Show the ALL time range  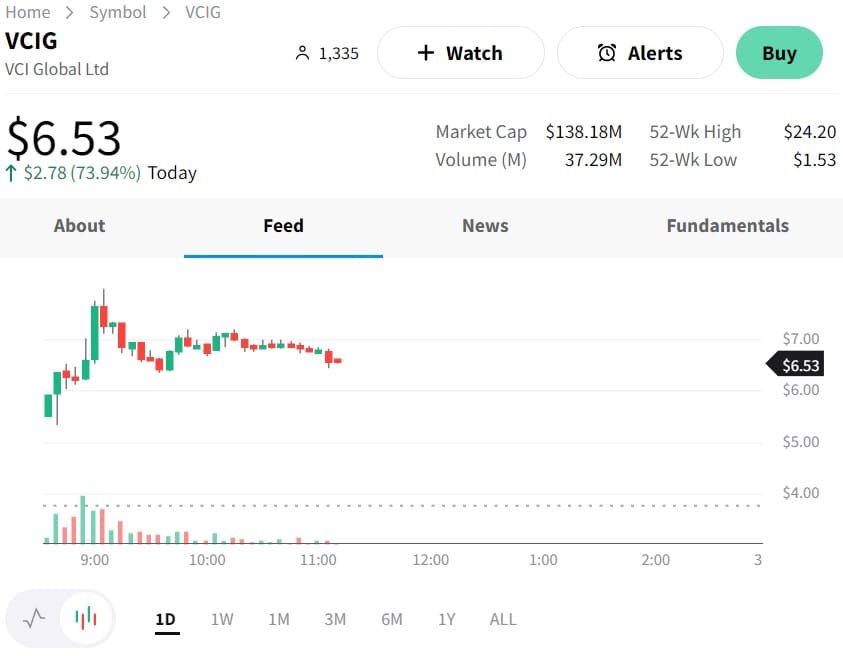point(503,619)
